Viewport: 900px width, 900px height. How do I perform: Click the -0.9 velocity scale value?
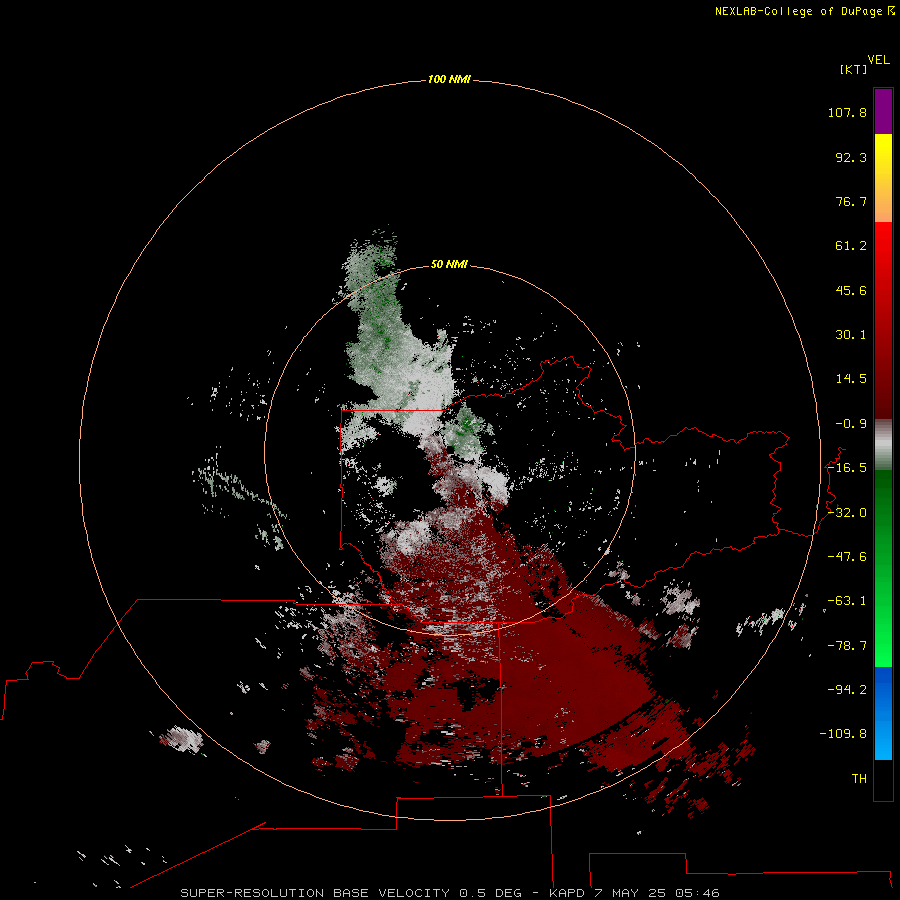851,424
